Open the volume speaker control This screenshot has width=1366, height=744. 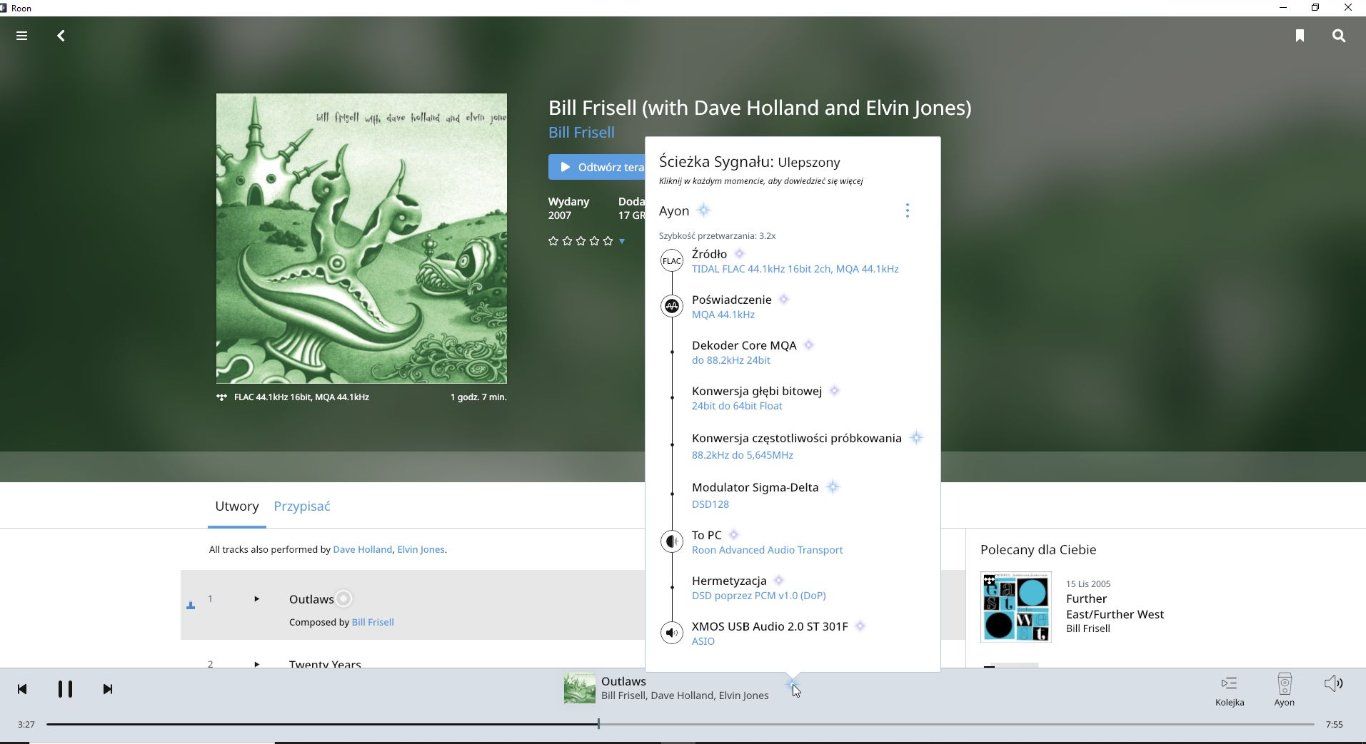[x=1333, y=684]
